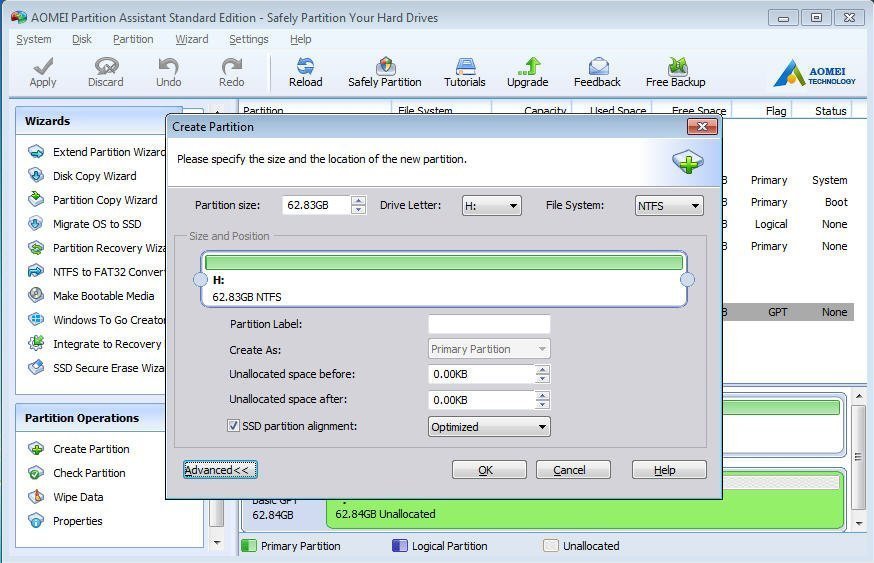Launch Extend Partition Wizard
Screen dimensions: 874x563
coord(96,152)
